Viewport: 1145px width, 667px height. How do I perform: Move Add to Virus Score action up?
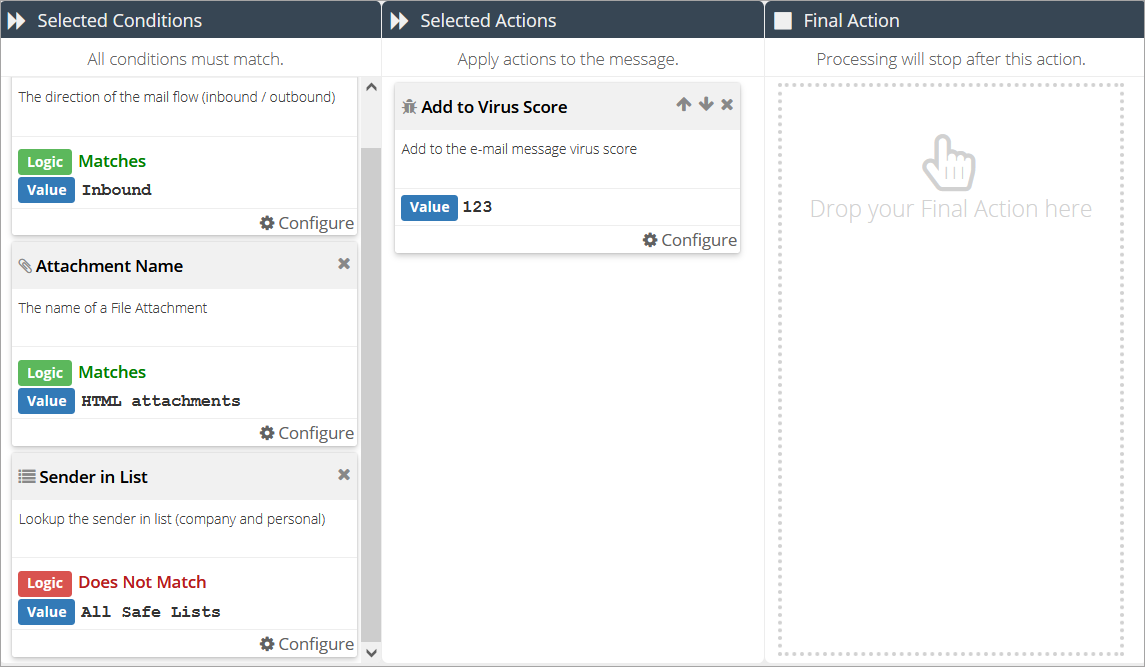point(684,105)
